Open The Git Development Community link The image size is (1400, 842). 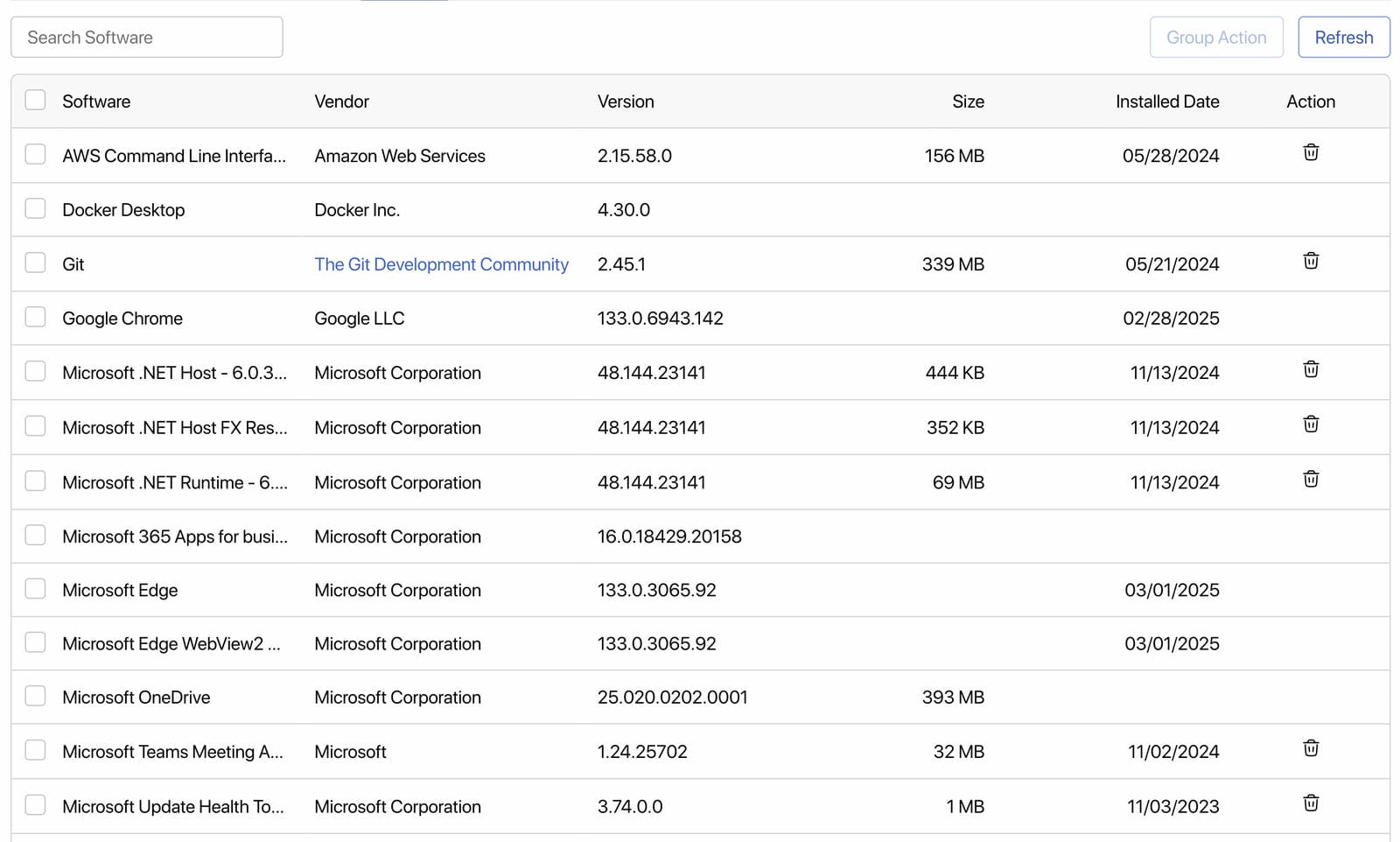tap(441, 264)
